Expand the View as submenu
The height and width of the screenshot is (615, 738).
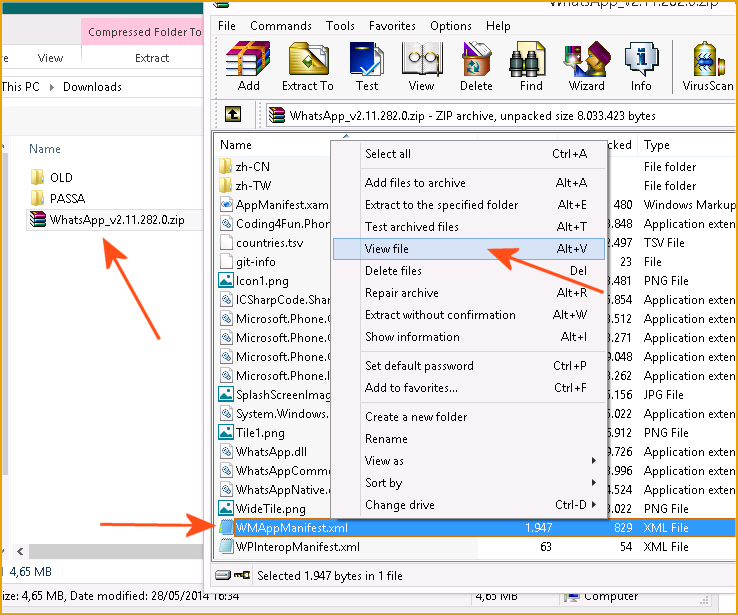click(469, 461)
